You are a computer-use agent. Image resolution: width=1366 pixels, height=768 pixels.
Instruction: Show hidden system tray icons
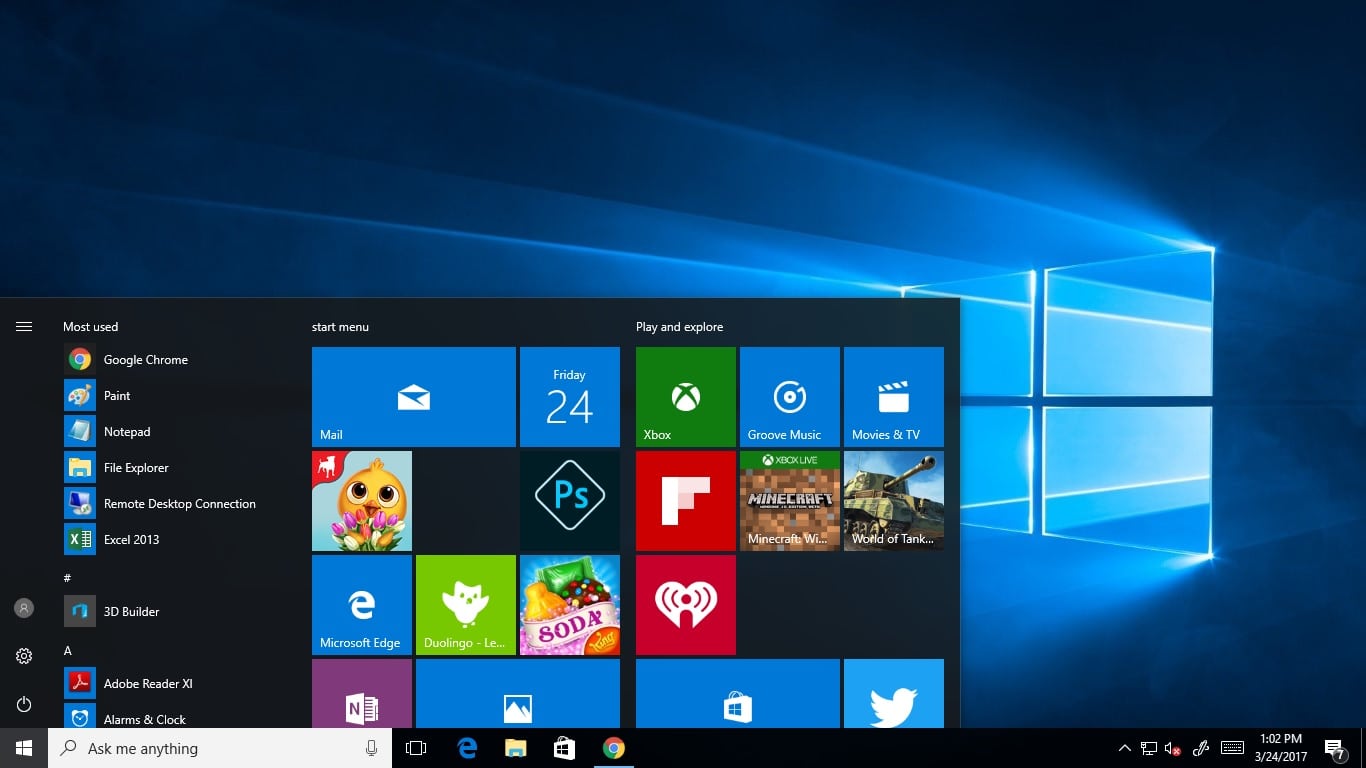coord(1125,748)
